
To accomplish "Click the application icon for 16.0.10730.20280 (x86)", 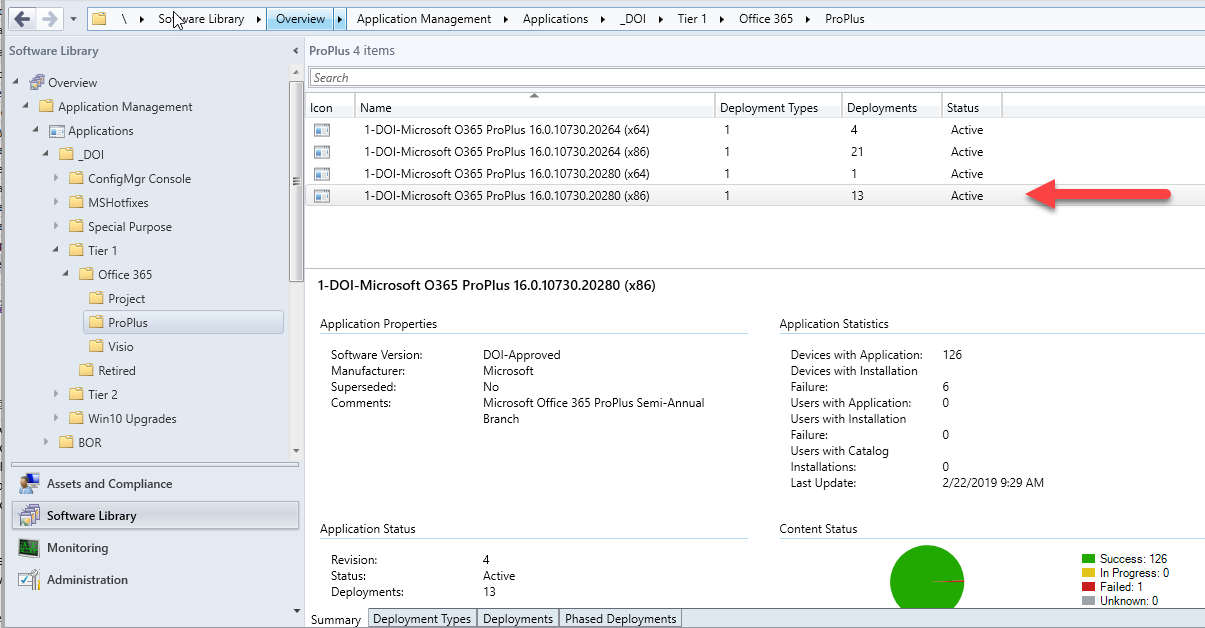I will (x=322, y=196).
